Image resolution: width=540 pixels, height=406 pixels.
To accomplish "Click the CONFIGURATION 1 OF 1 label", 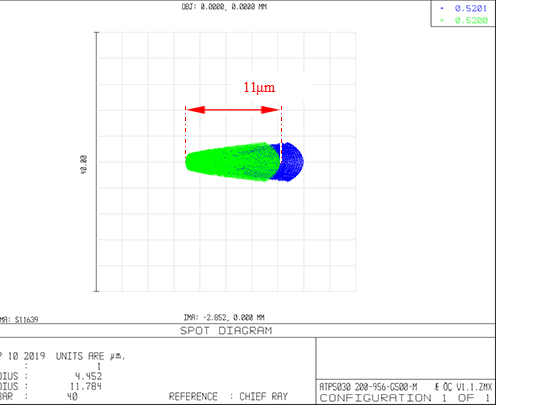I will (405, 398).
